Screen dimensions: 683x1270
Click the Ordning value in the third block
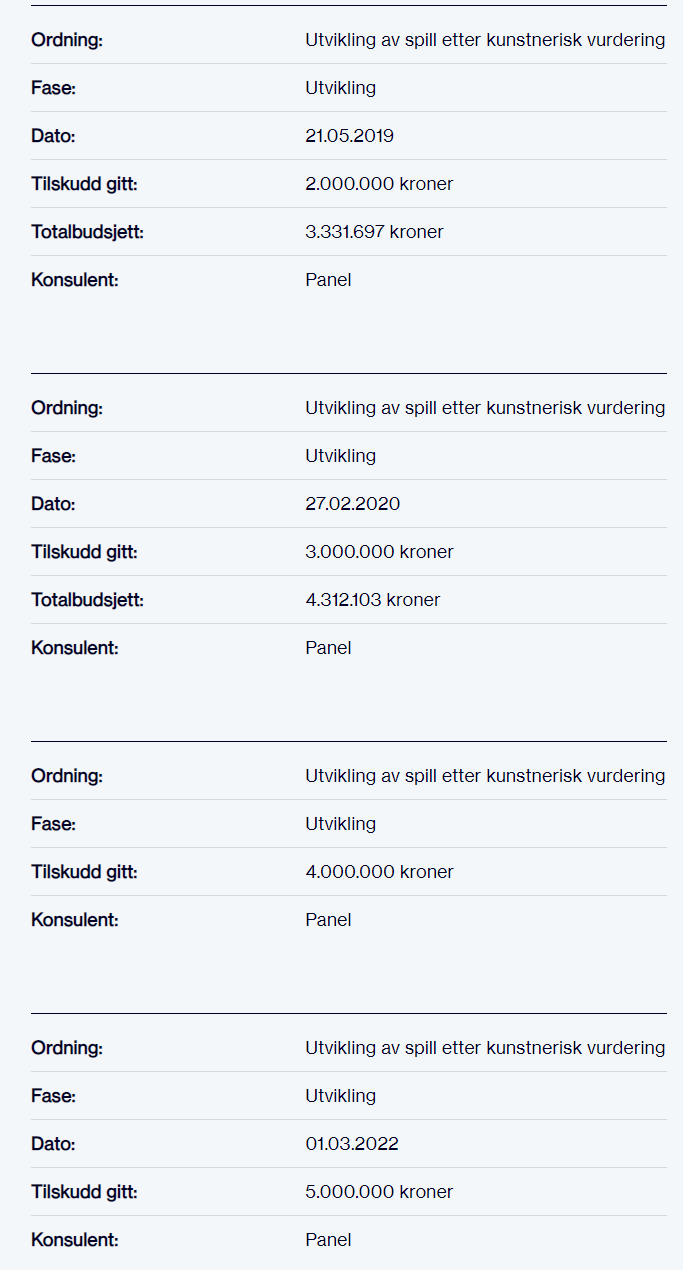pyautogui.click(x=485, y=776)
